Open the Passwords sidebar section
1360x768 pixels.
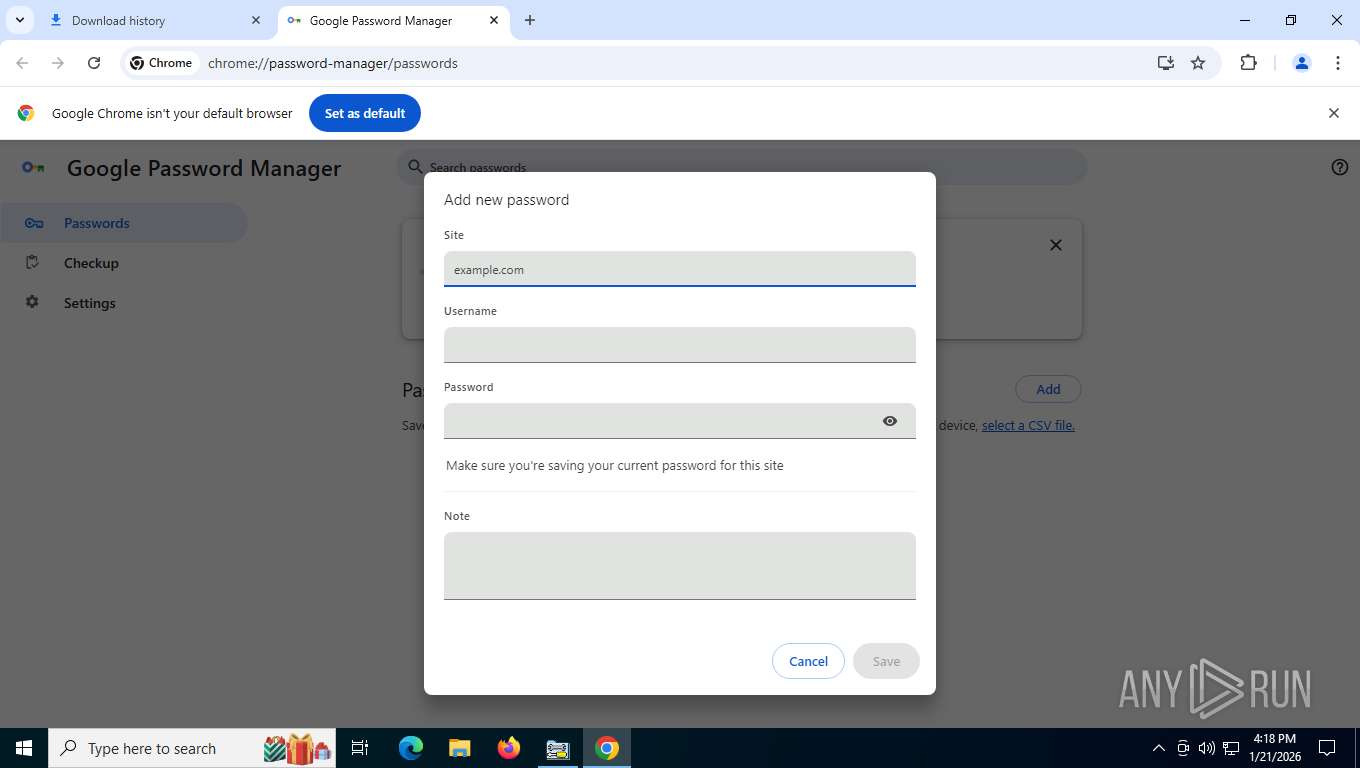coord(124,223)
